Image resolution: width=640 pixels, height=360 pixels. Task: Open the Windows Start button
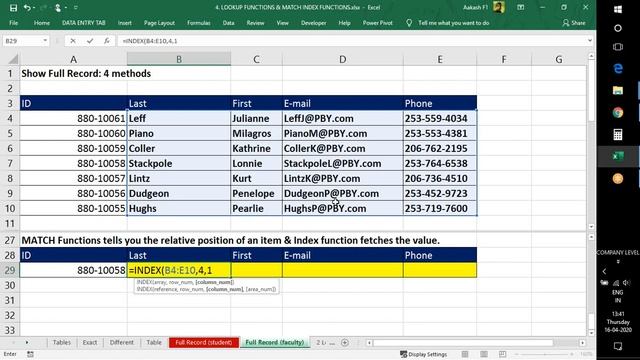point(618,9)
